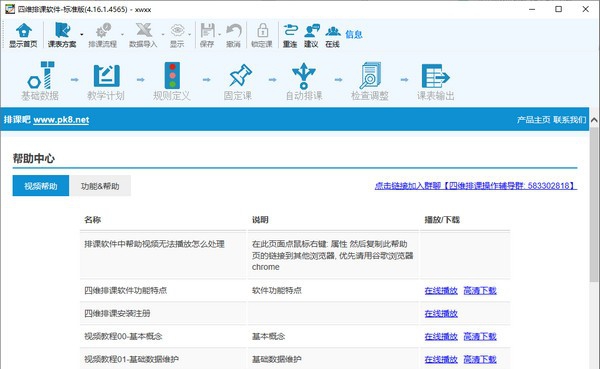The width and height of the screenshot is (600, 369).
Task: Select the cell text 视频教程01-基础数据维护
Action: [132, 359]
